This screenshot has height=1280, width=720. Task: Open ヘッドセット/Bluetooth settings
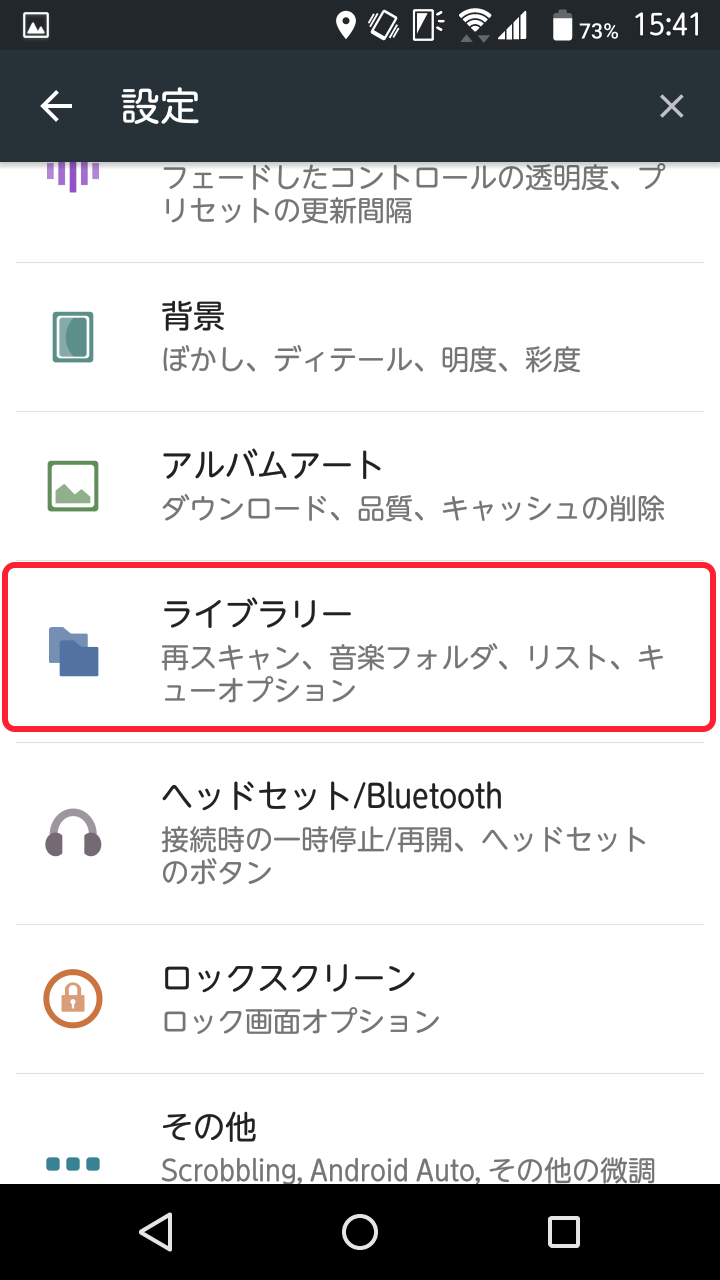(400, 832)
